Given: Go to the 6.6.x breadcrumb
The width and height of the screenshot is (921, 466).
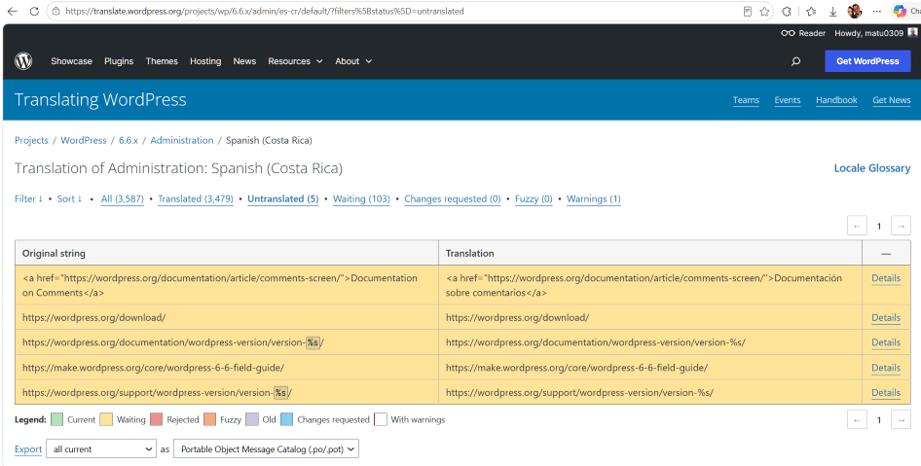Looking at the screenshot, I should pos(129,140).
